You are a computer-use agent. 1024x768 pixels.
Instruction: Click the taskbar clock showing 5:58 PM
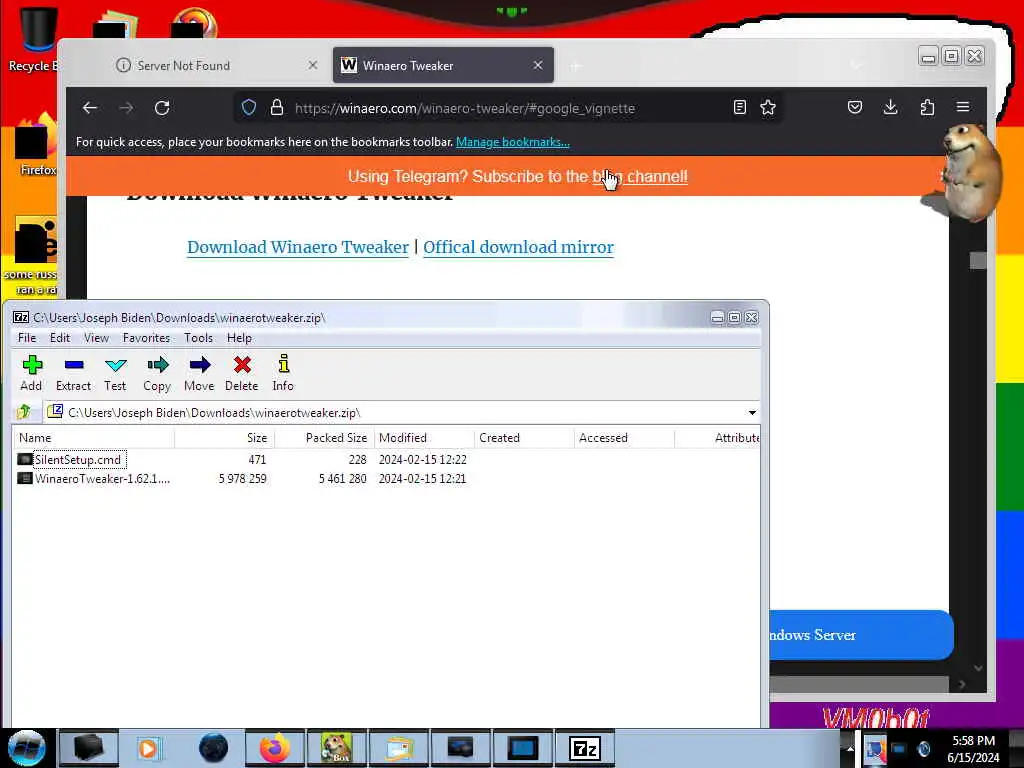(x=973, y=749)
